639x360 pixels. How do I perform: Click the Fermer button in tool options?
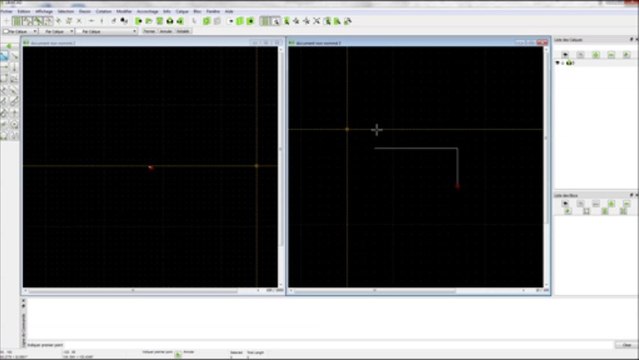(149, 31)
